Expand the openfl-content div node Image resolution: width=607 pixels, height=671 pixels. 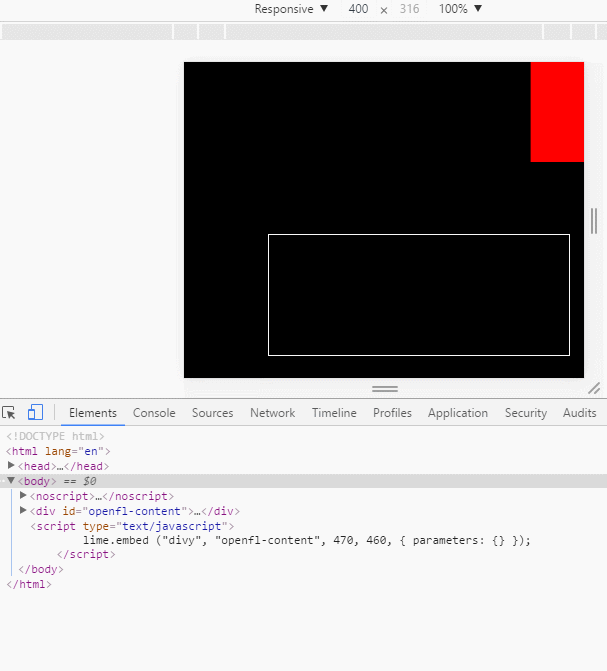(23, 510)
